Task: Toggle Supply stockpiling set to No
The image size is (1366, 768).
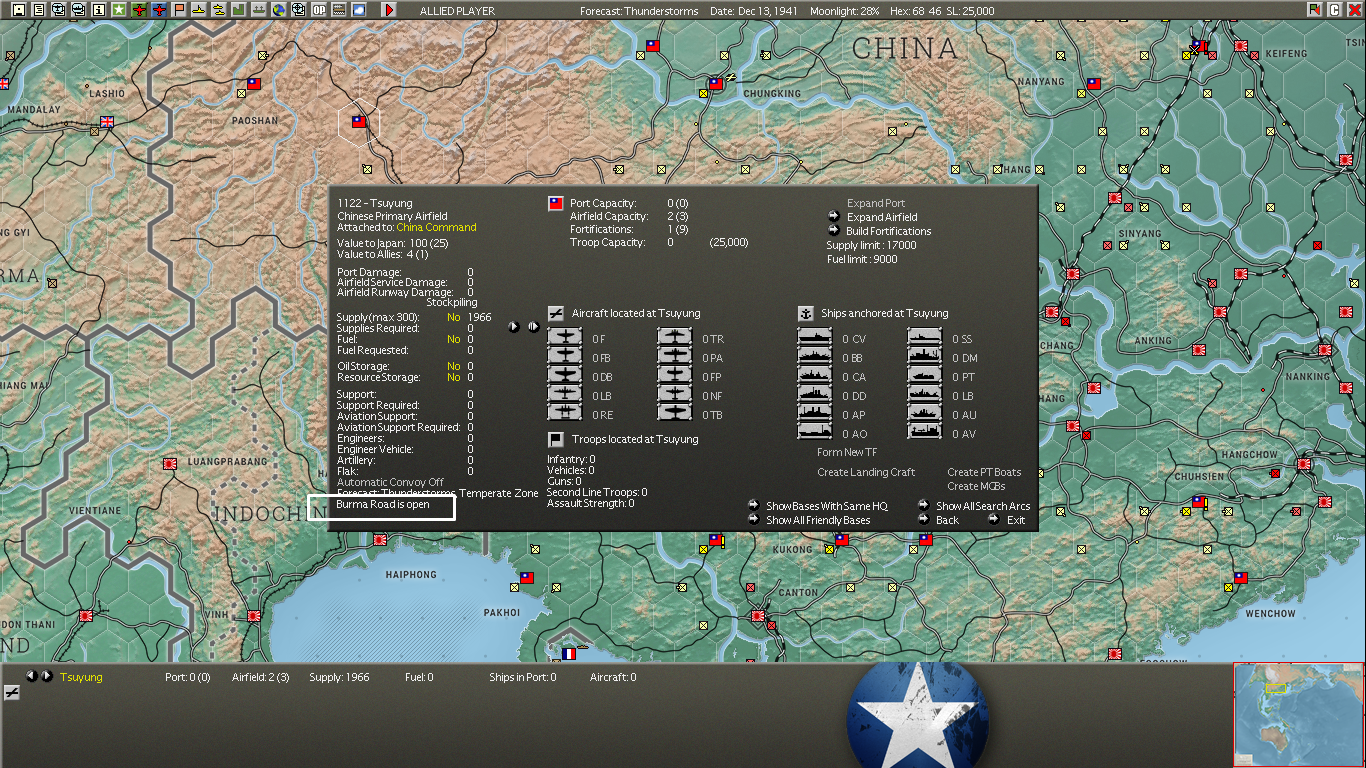Action: pos(454,317)
